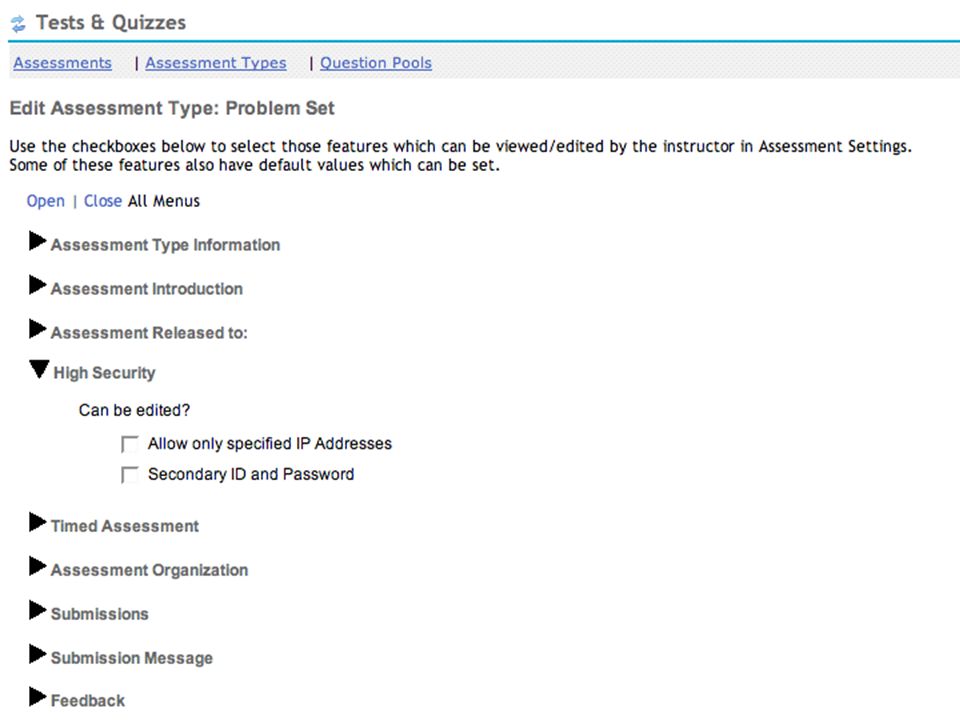
Task: Click the Timed Assessment heading text
Action: (x=125, y=527)
